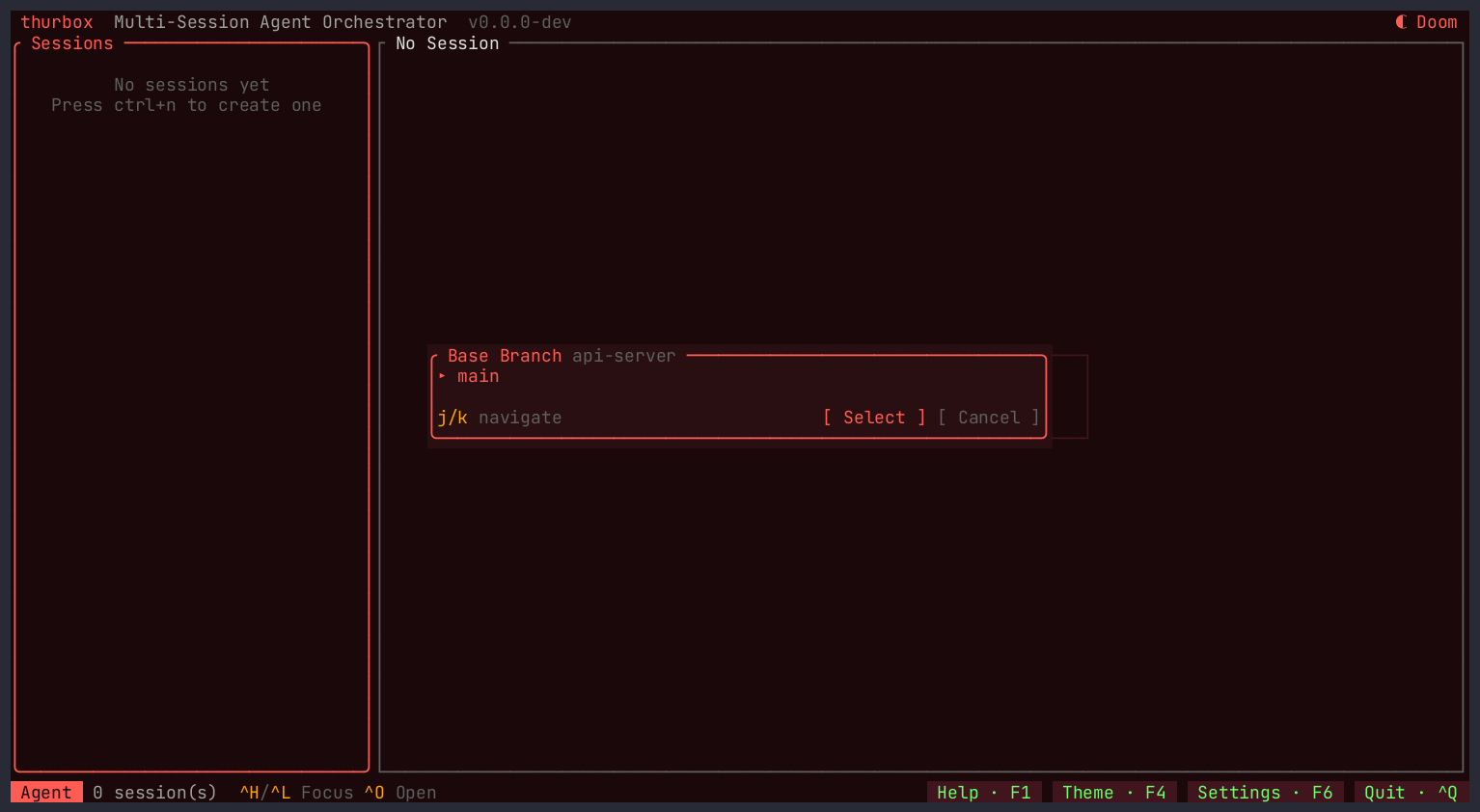Click the Multi-Session Agent Orchestrator title
This screenshot has width=1480, height=812.
pyautogui.click(x=281, y=22)
